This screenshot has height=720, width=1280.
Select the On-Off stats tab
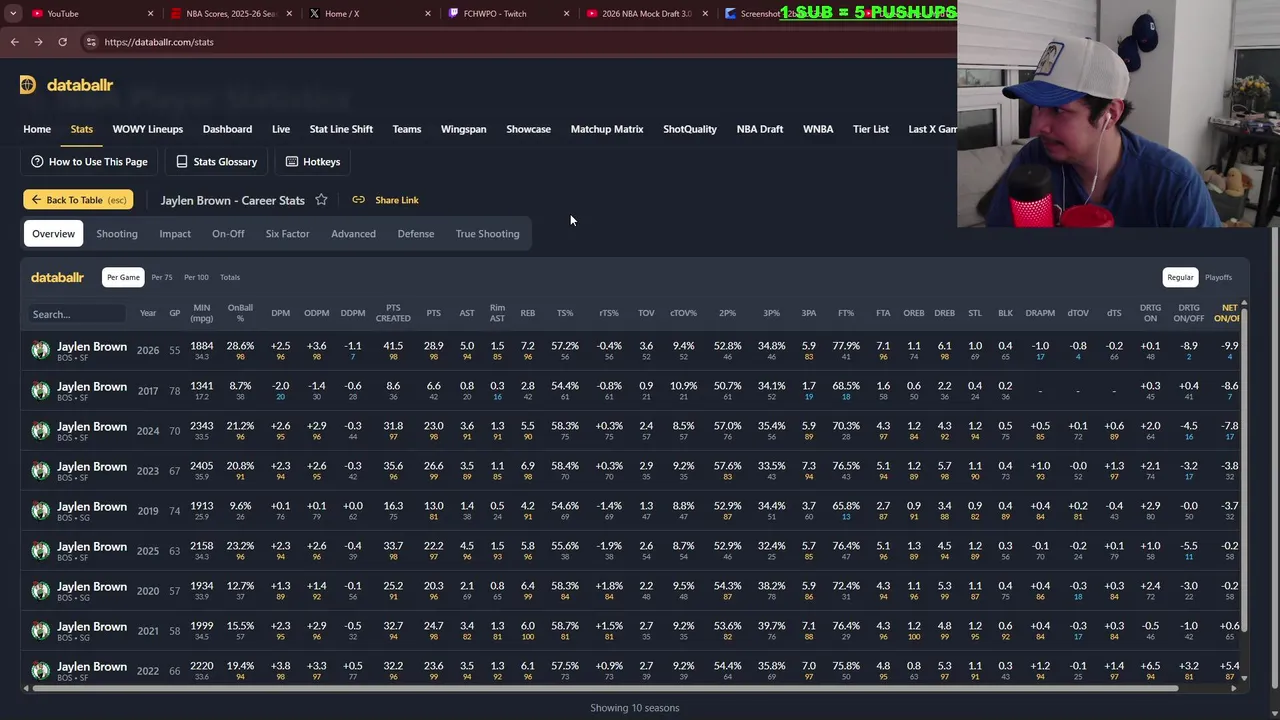click(228, 234)
